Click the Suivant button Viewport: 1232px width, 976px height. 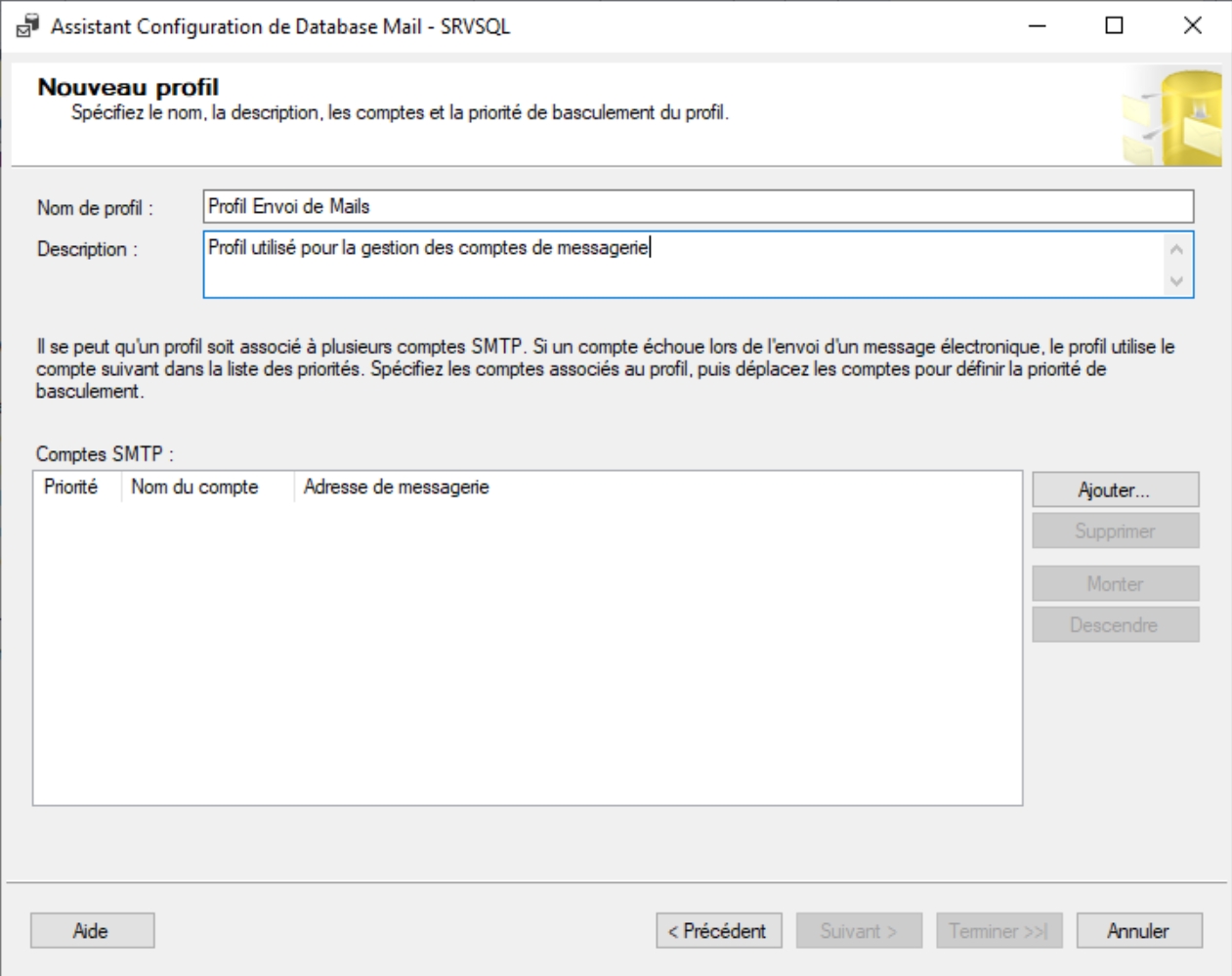point(859,931)
